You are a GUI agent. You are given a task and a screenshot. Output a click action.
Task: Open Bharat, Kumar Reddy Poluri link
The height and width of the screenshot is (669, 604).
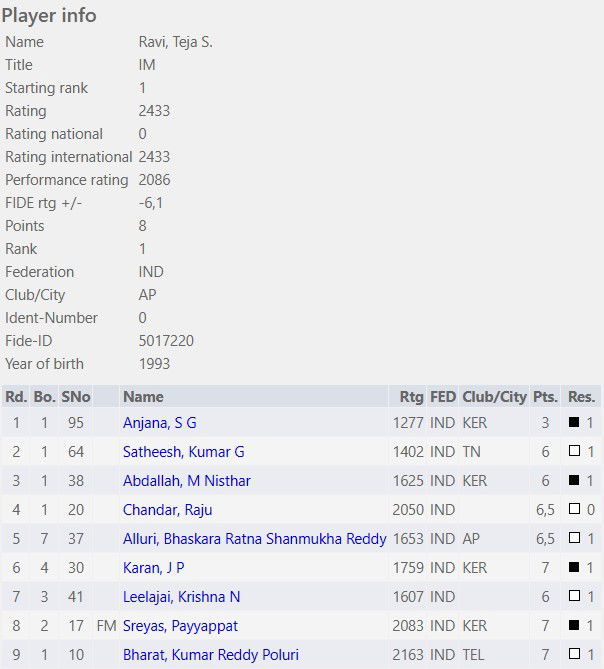210,655
